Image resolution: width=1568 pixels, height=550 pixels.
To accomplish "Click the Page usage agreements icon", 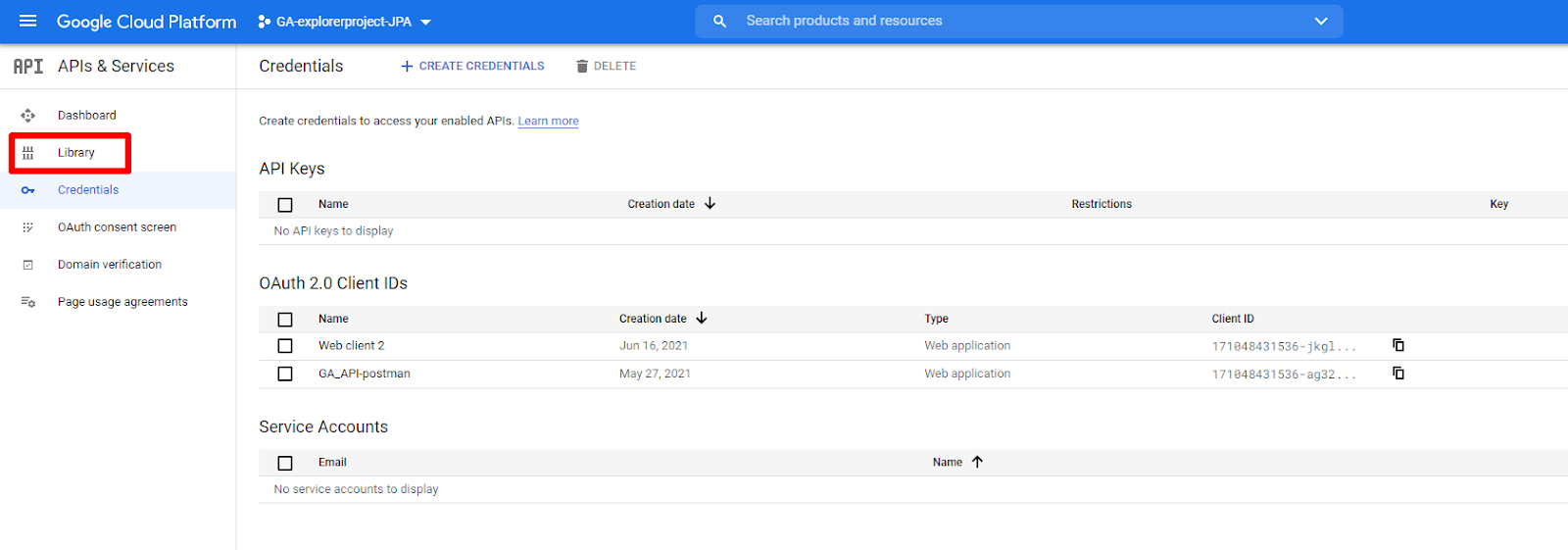I will click(x=27, y=302).
